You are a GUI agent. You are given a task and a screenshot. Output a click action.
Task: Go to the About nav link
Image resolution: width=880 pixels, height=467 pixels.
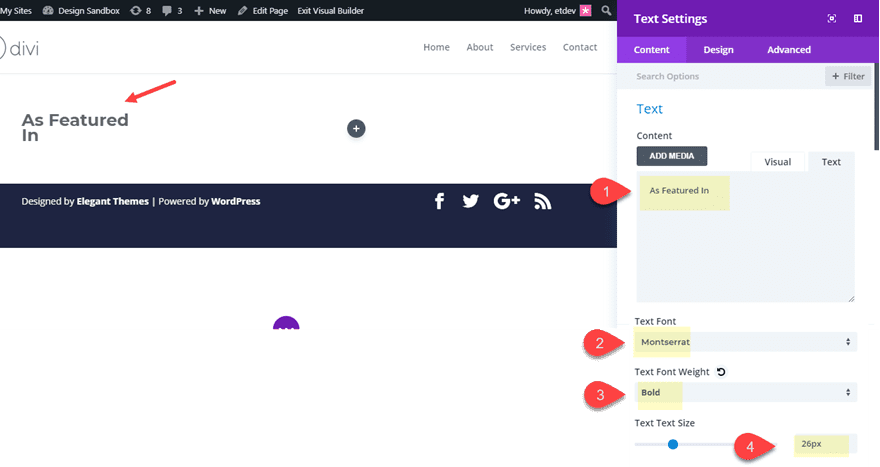480,47
